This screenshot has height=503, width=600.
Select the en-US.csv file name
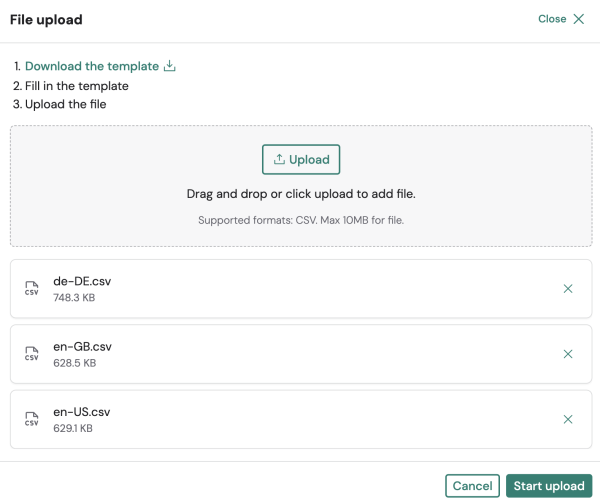coord(82,413)
